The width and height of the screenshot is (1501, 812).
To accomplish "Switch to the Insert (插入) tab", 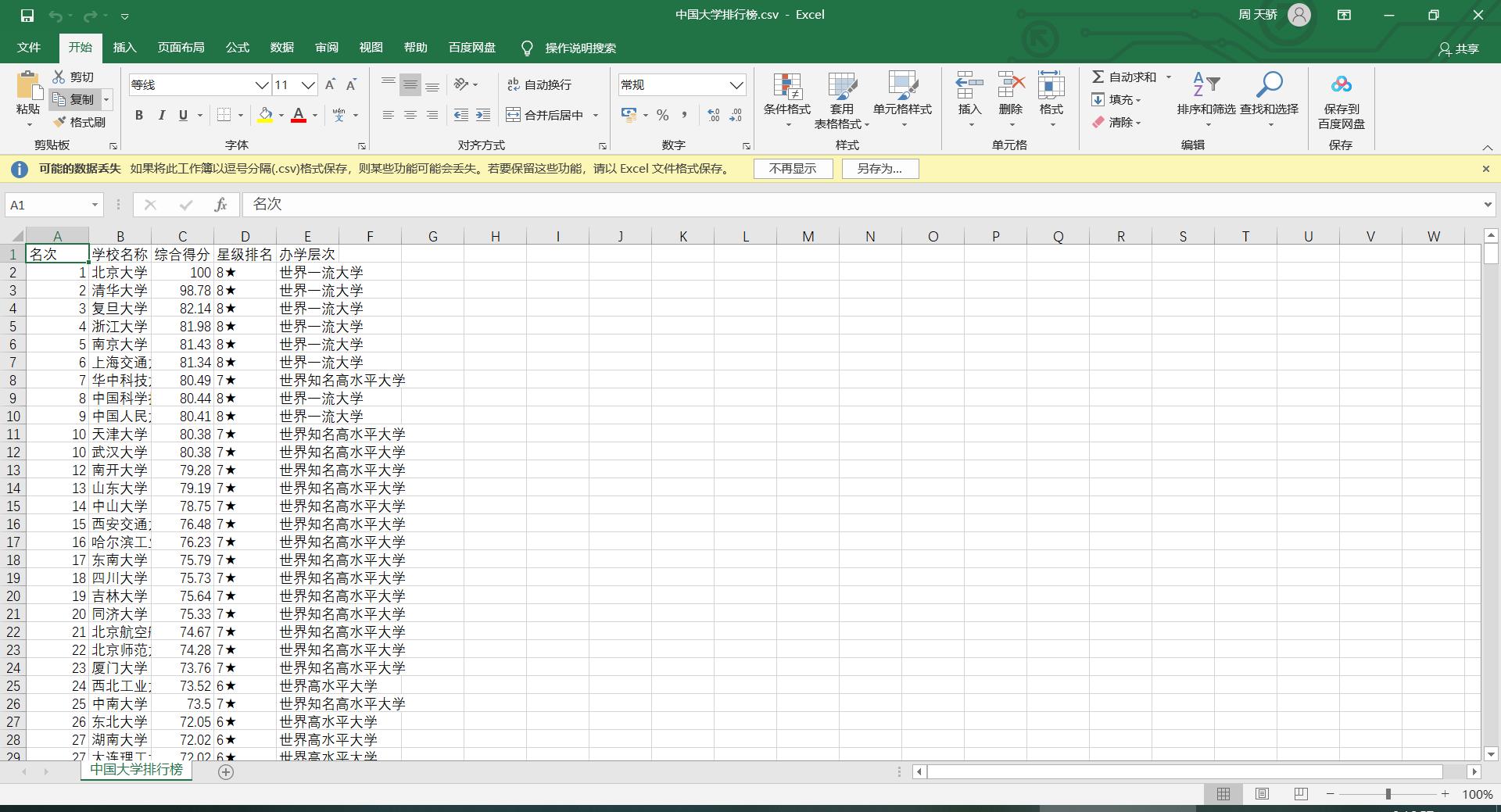I will [124, 48].
